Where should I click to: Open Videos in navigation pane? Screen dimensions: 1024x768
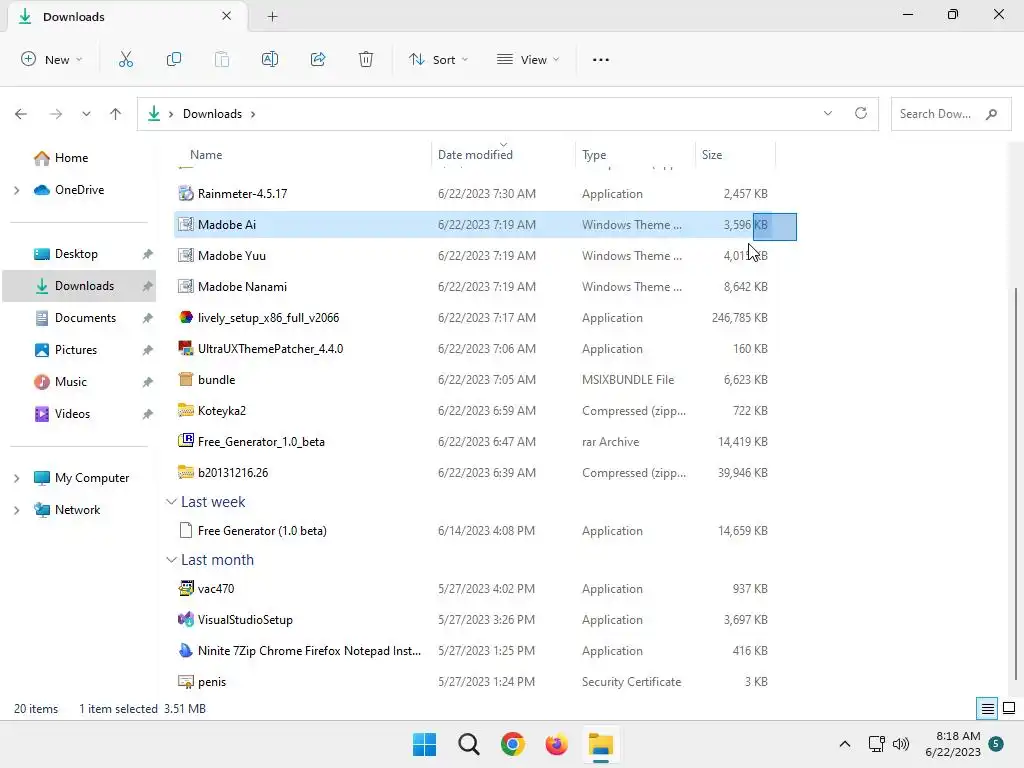[72, 414]
